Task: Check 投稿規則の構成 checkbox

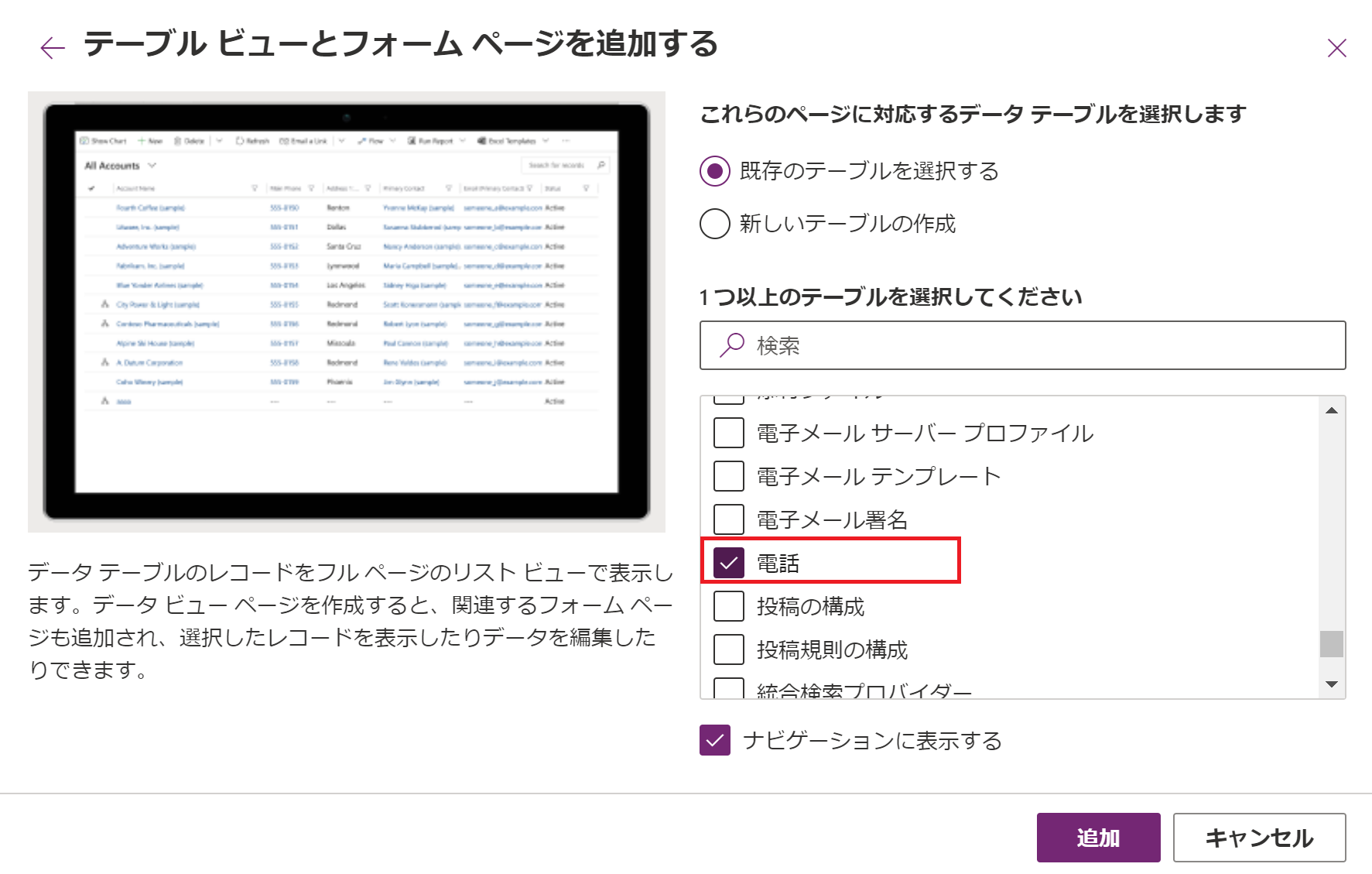Action: pos(729,650)
